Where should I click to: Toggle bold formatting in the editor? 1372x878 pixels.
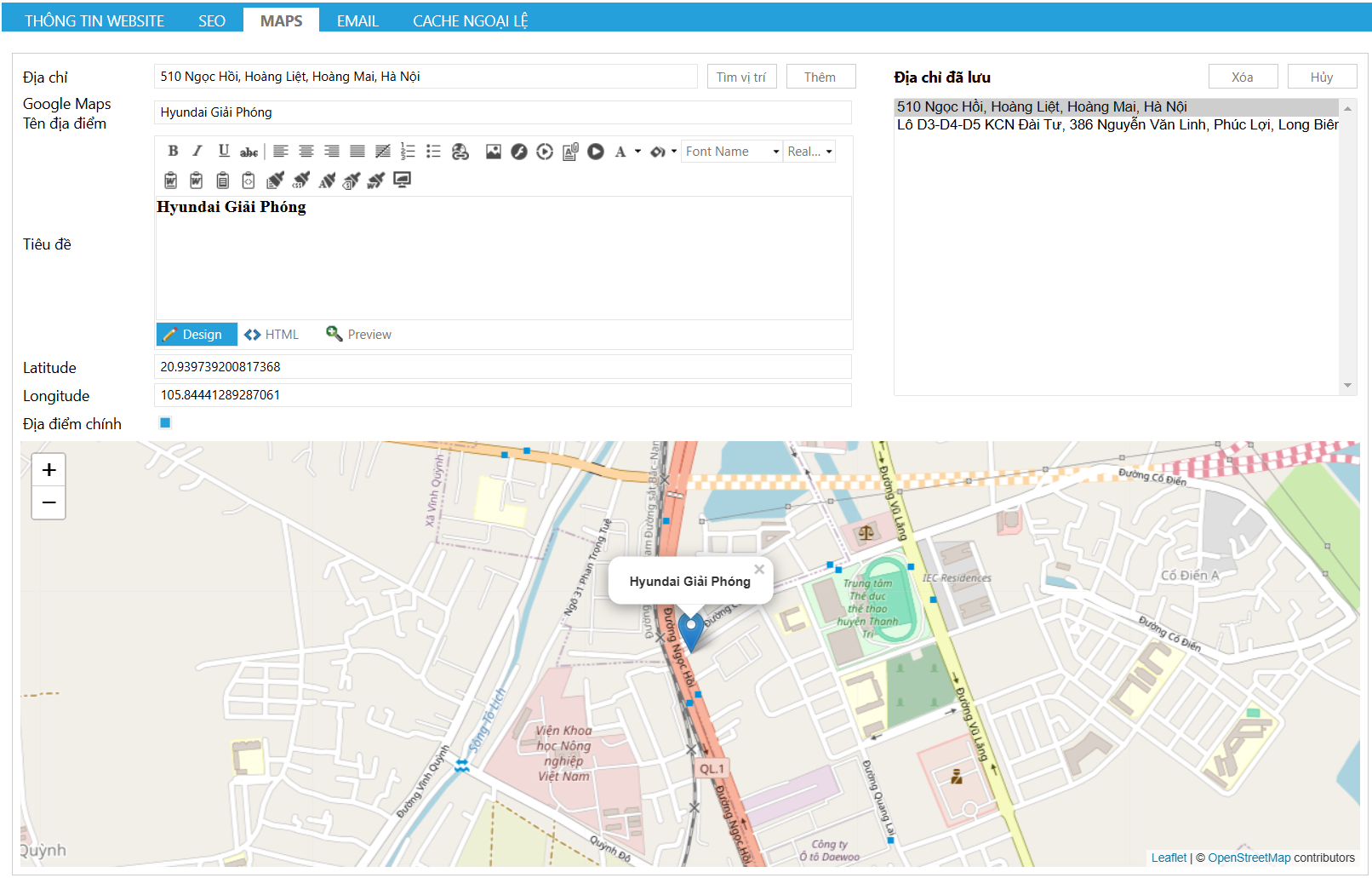pyautogui.click(x=173, y=152)
